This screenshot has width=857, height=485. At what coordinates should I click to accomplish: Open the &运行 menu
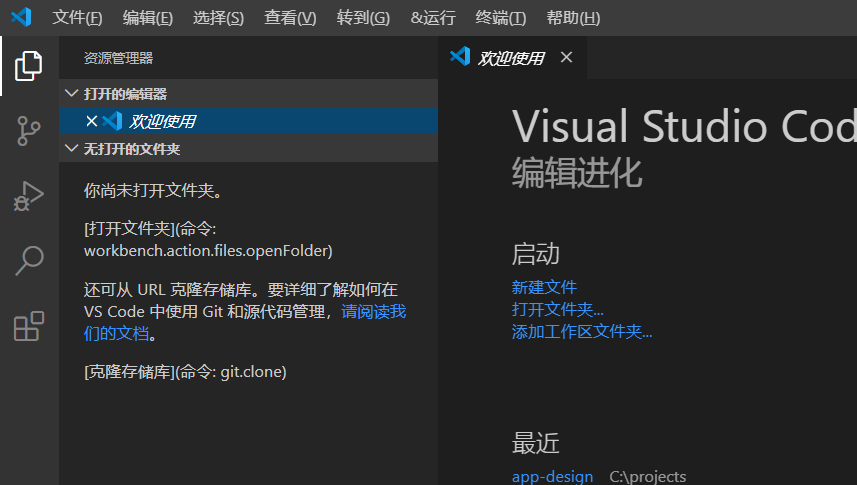(x=433, y=17)
